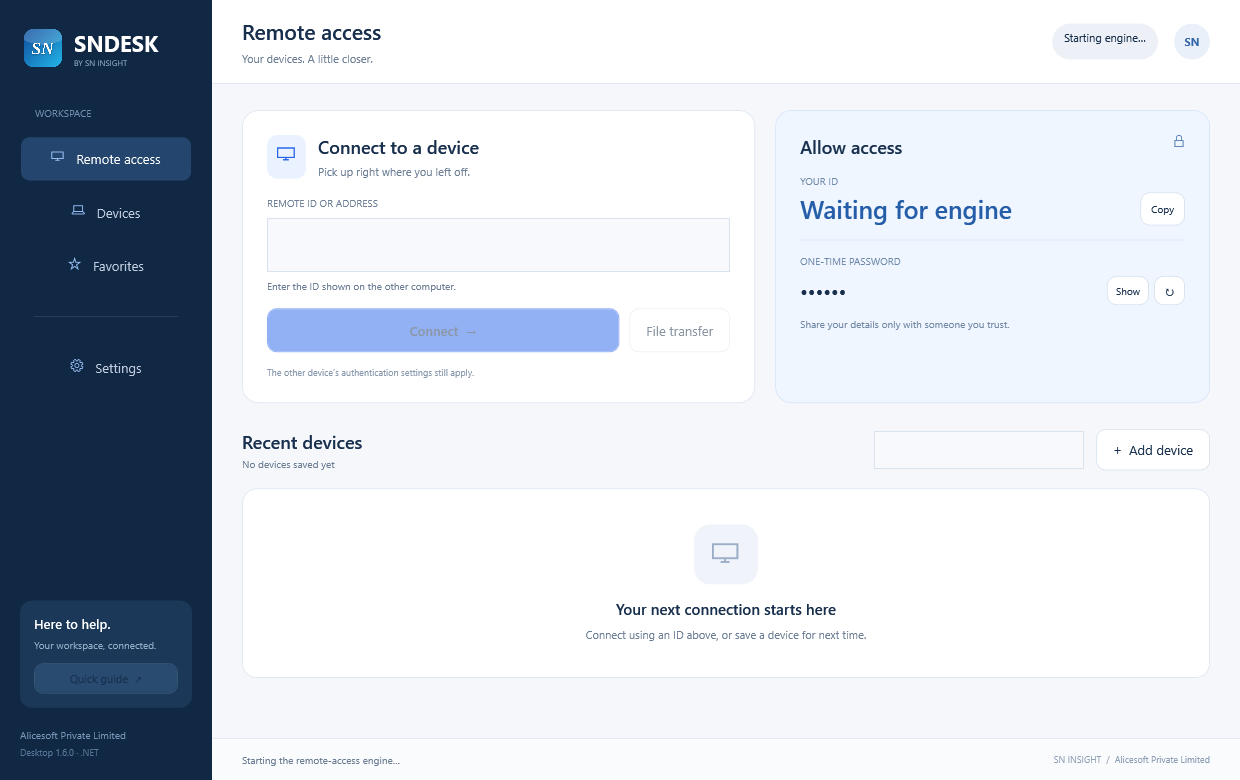Open Settings from sidebar
Image resolution: width=1240 pixels, height=780 pixels.
click(x=106, y=368)
